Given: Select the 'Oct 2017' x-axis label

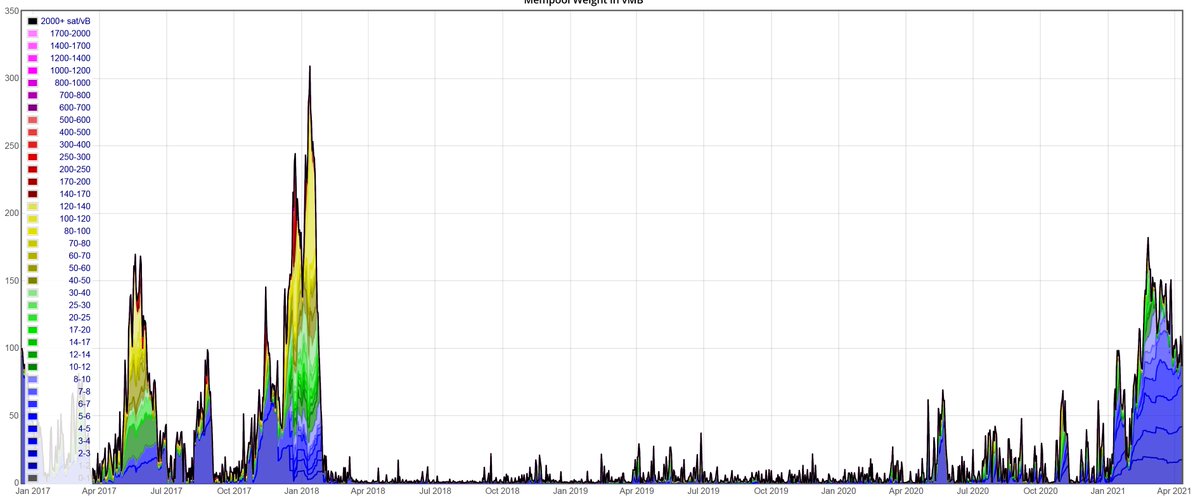Looking at the screenshot, I should 233,491.
